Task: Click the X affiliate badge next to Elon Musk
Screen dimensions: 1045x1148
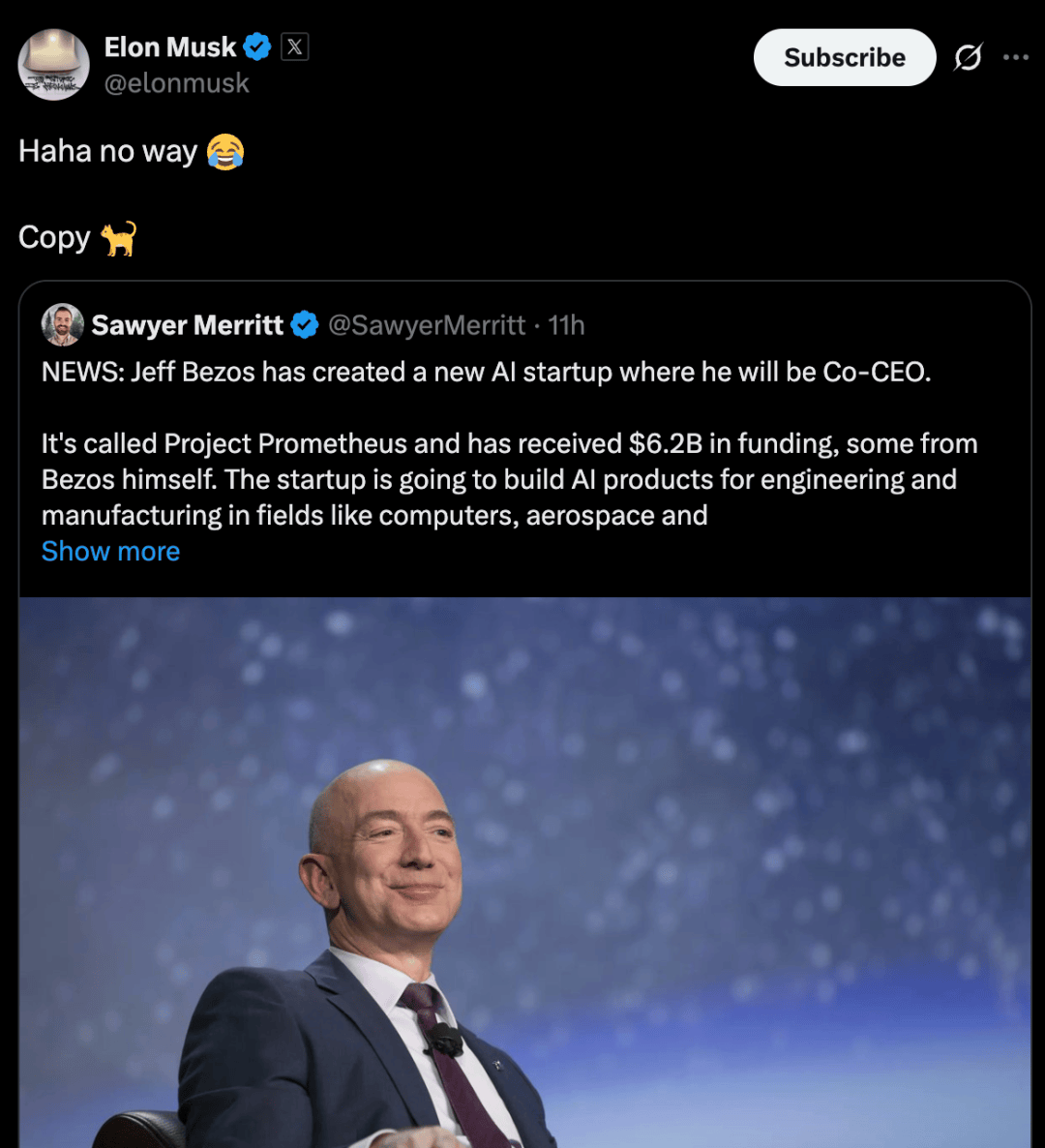Action: tap(295, 46)
